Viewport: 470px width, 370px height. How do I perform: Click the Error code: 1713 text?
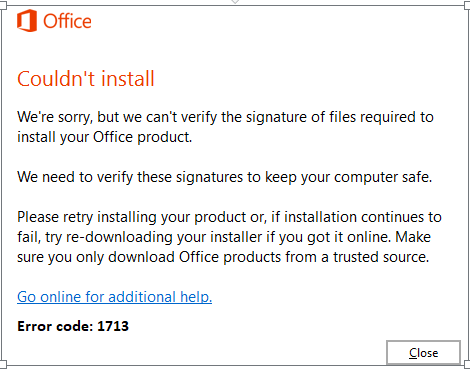(x=73, y=326)
